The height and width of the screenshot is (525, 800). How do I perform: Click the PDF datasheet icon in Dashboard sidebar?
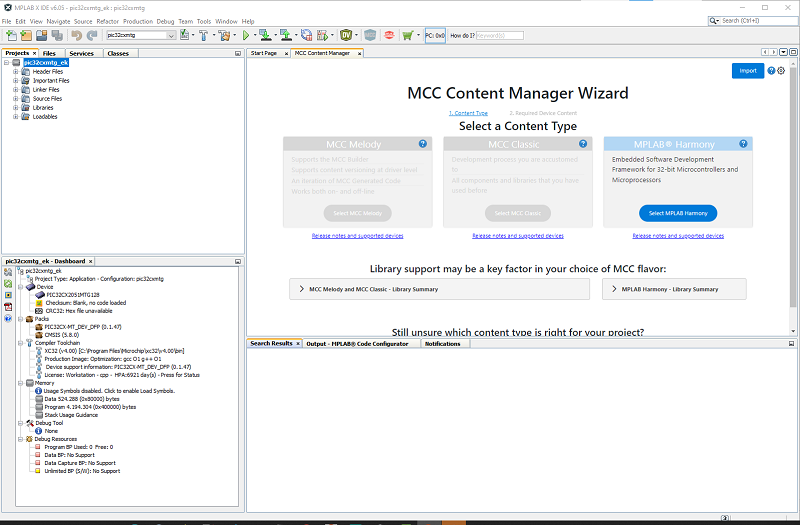(x=8, y=307)
